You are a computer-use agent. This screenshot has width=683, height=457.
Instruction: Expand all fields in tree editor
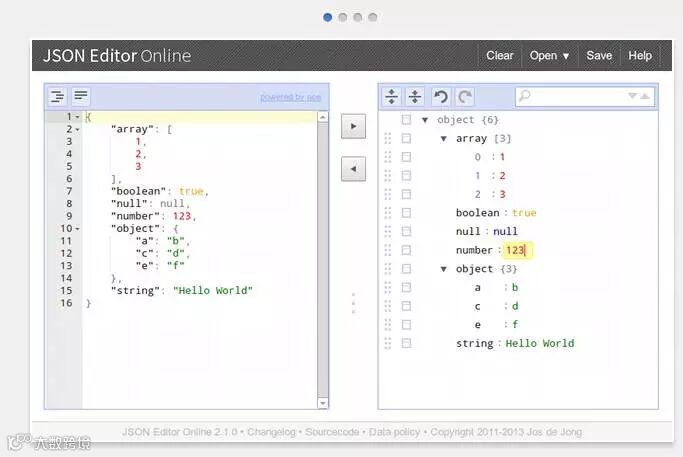(392, 97)
